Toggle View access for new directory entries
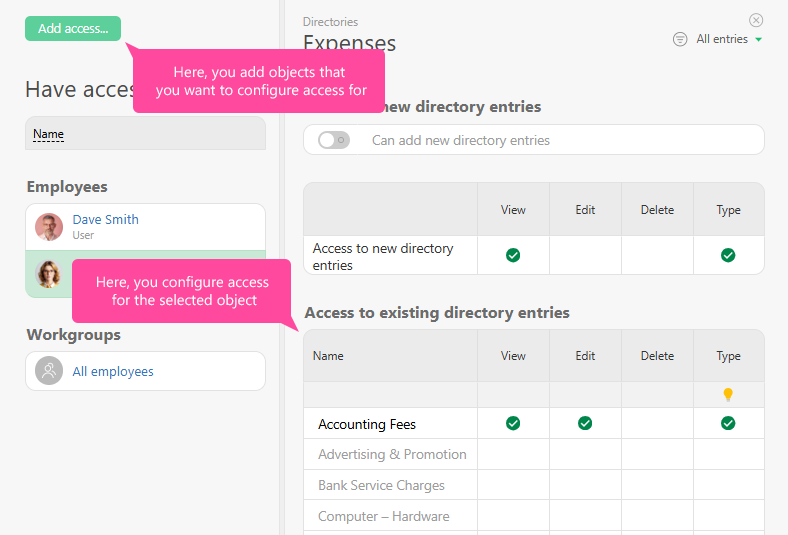The height and width of the screenshot is (535, 788). coord(513,256)
